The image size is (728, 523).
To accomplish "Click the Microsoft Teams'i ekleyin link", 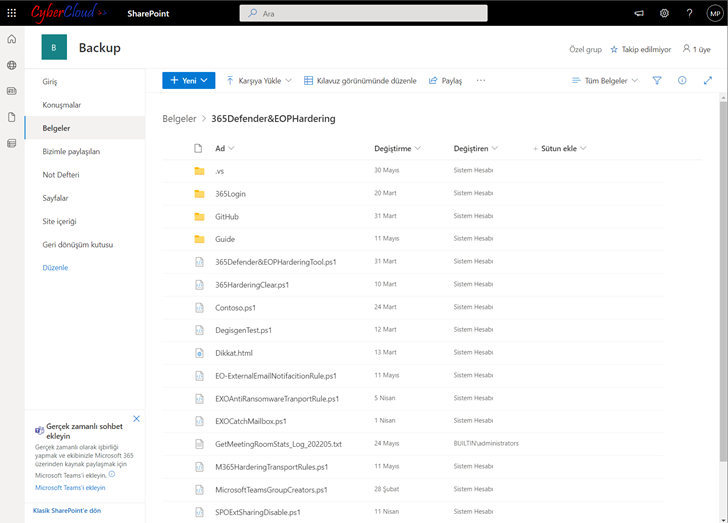I will pyautogui.click(x=70, y=487).
